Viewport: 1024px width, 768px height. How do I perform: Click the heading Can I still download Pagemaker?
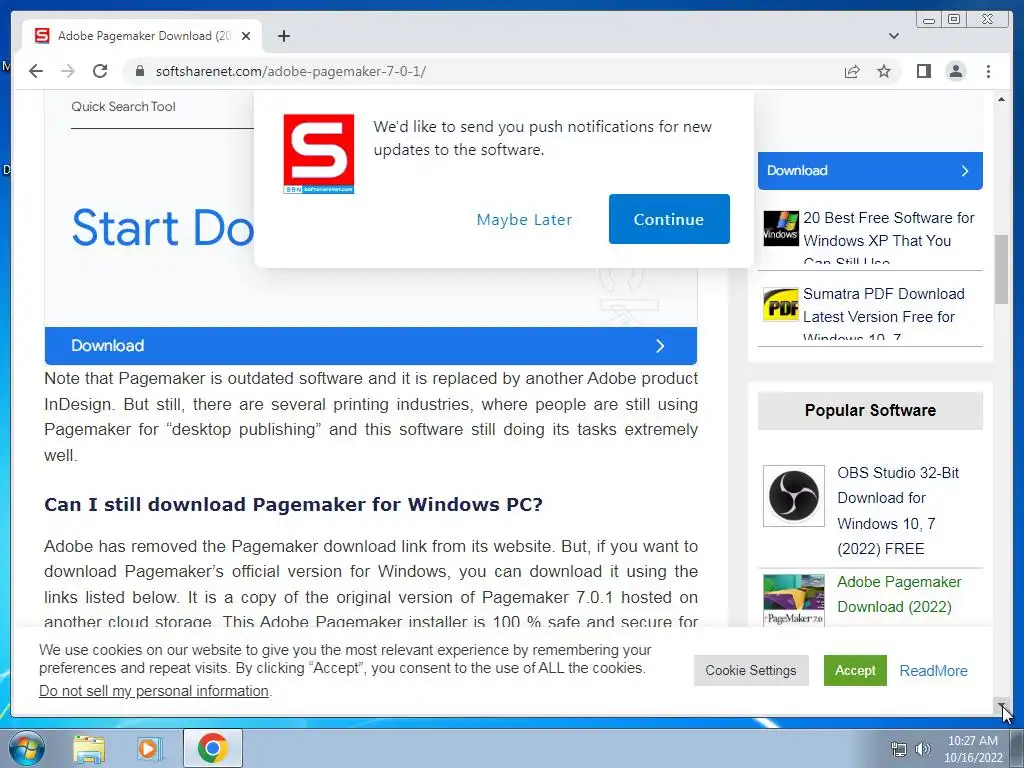293,505
